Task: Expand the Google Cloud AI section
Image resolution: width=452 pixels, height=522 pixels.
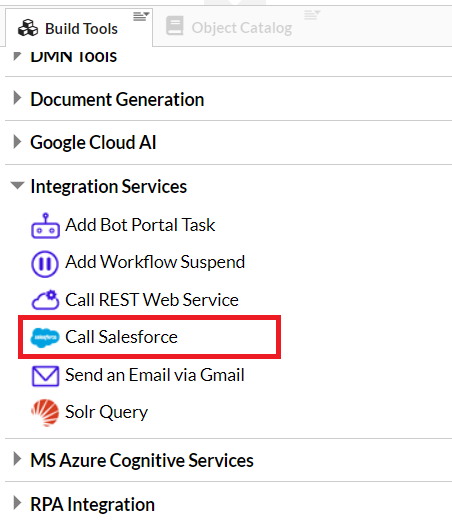Action: point(17,142)
